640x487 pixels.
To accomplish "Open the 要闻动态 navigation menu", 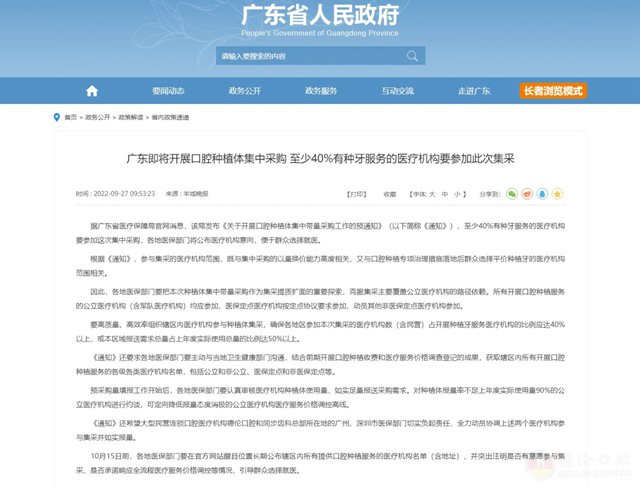I will click(x=168, y=90).
